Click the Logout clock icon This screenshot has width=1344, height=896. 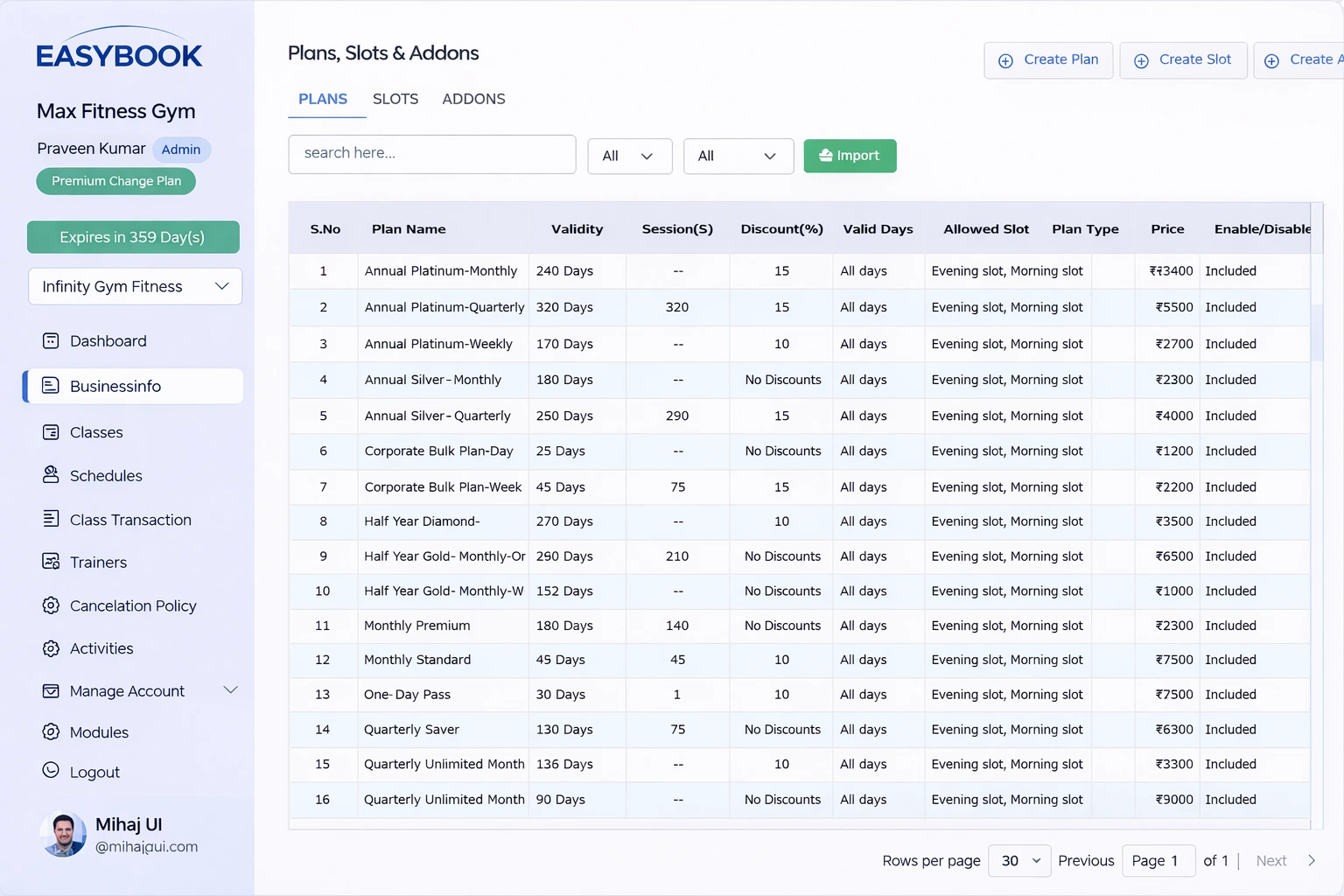(52, 772)
